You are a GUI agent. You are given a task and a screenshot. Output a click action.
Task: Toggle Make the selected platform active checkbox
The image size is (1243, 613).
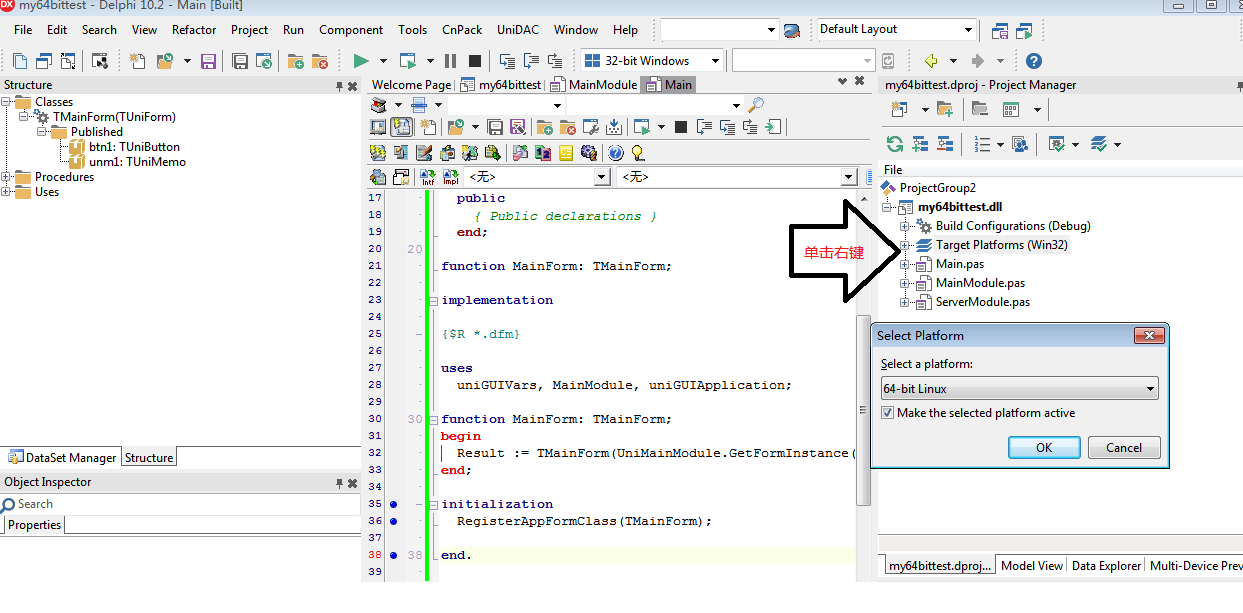[888, 413]
